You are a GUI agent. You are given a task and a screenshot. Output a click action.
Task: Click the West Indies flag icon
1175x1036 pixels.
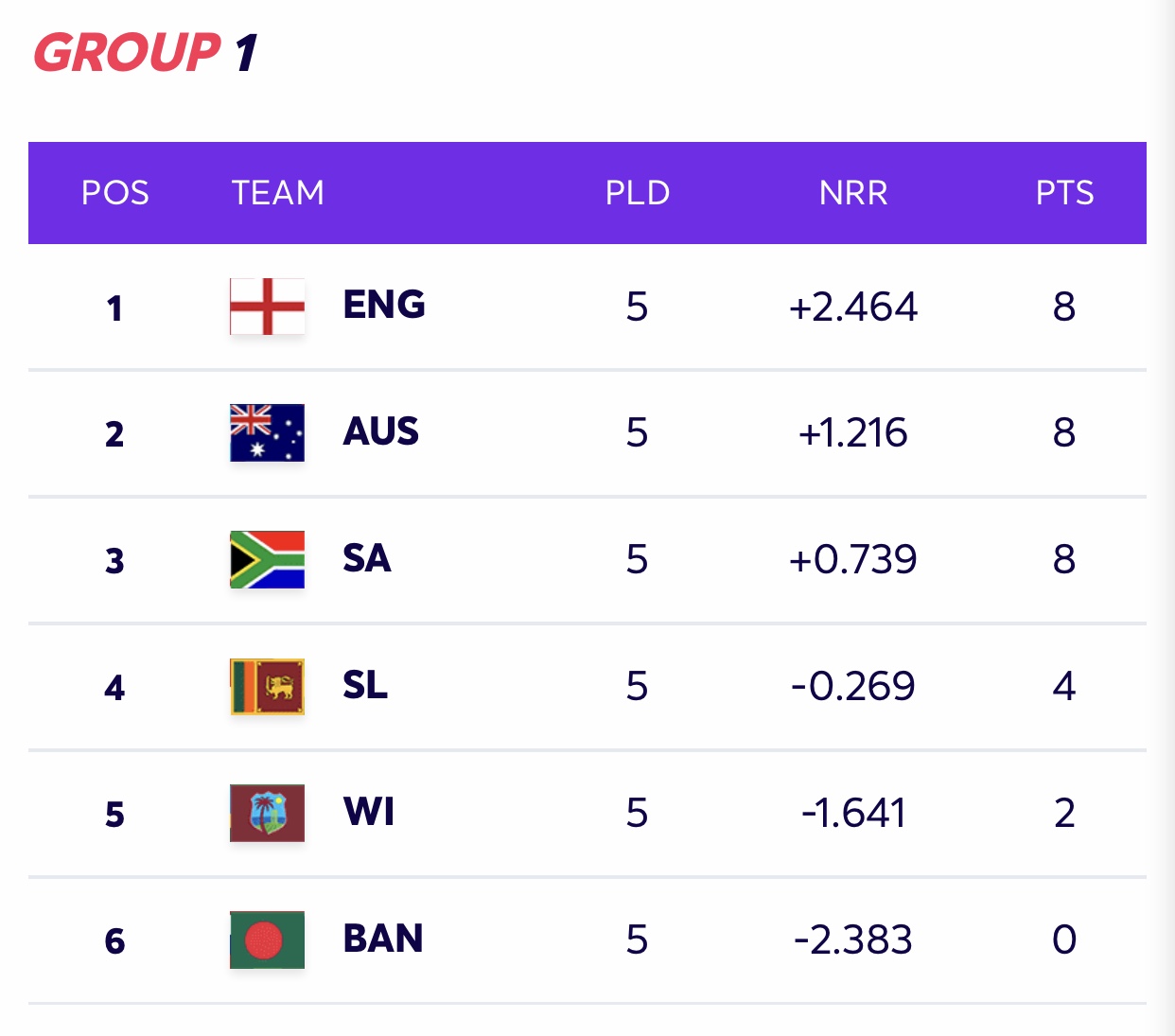coord(267,813)
